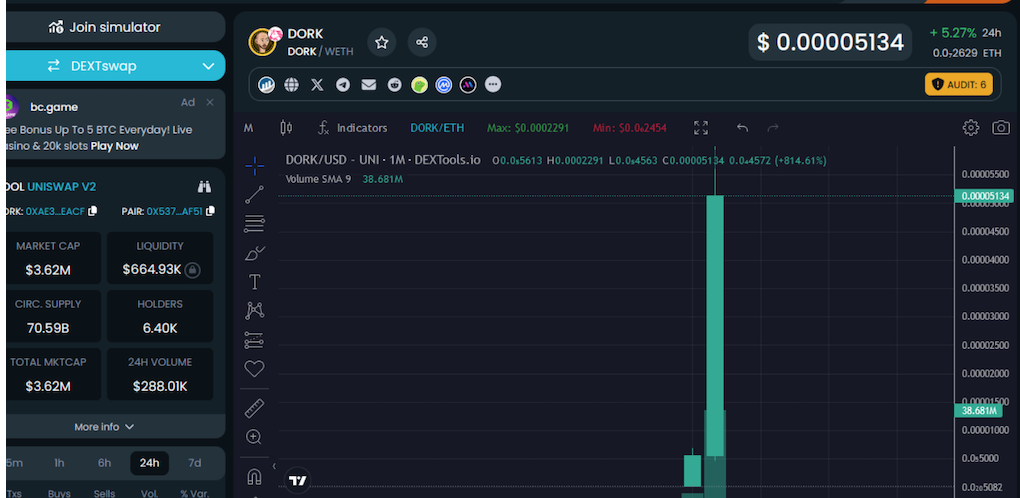Redo the chart action
Screen dimensions: 1020x498
773,128
